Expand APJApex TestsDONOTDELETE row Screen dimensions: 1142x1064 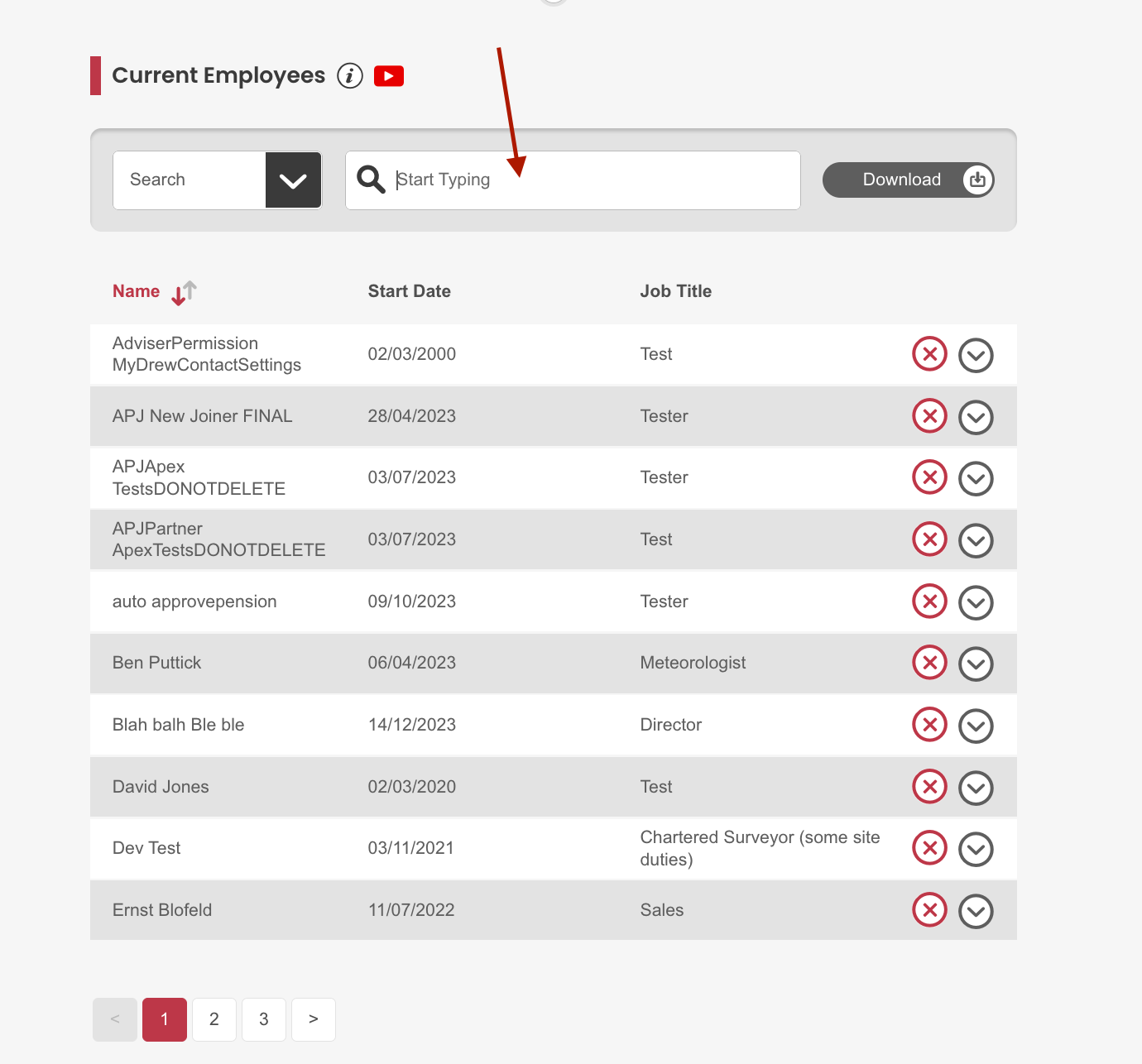976,479
